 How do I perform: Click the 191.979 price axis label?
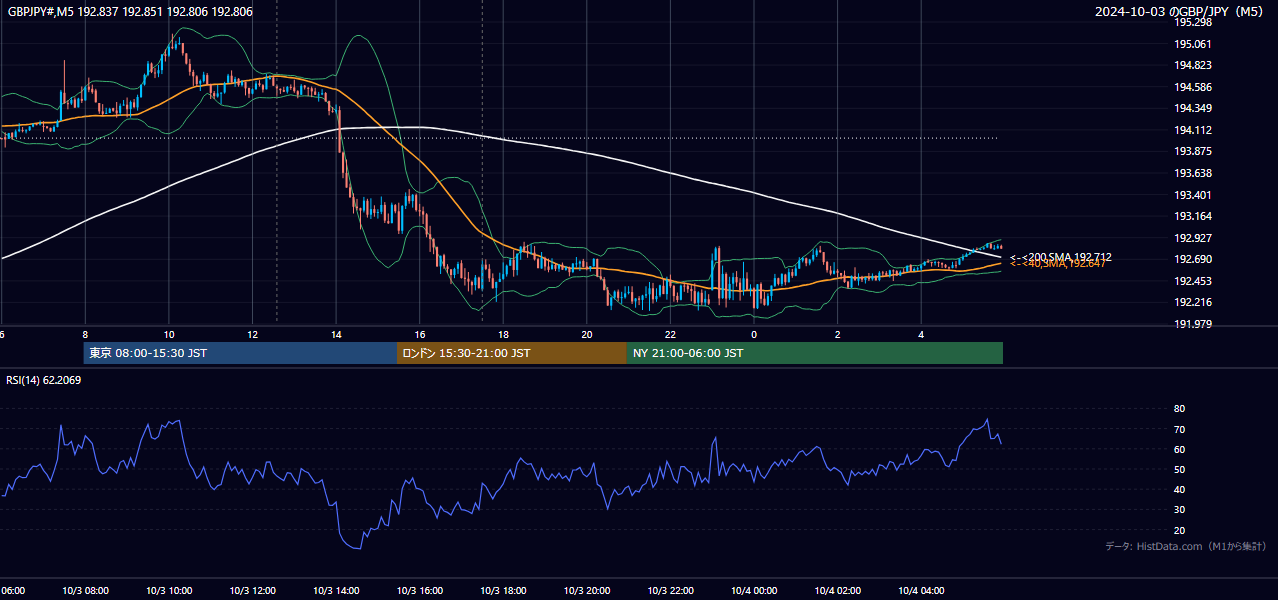[x=1193, y=324]
